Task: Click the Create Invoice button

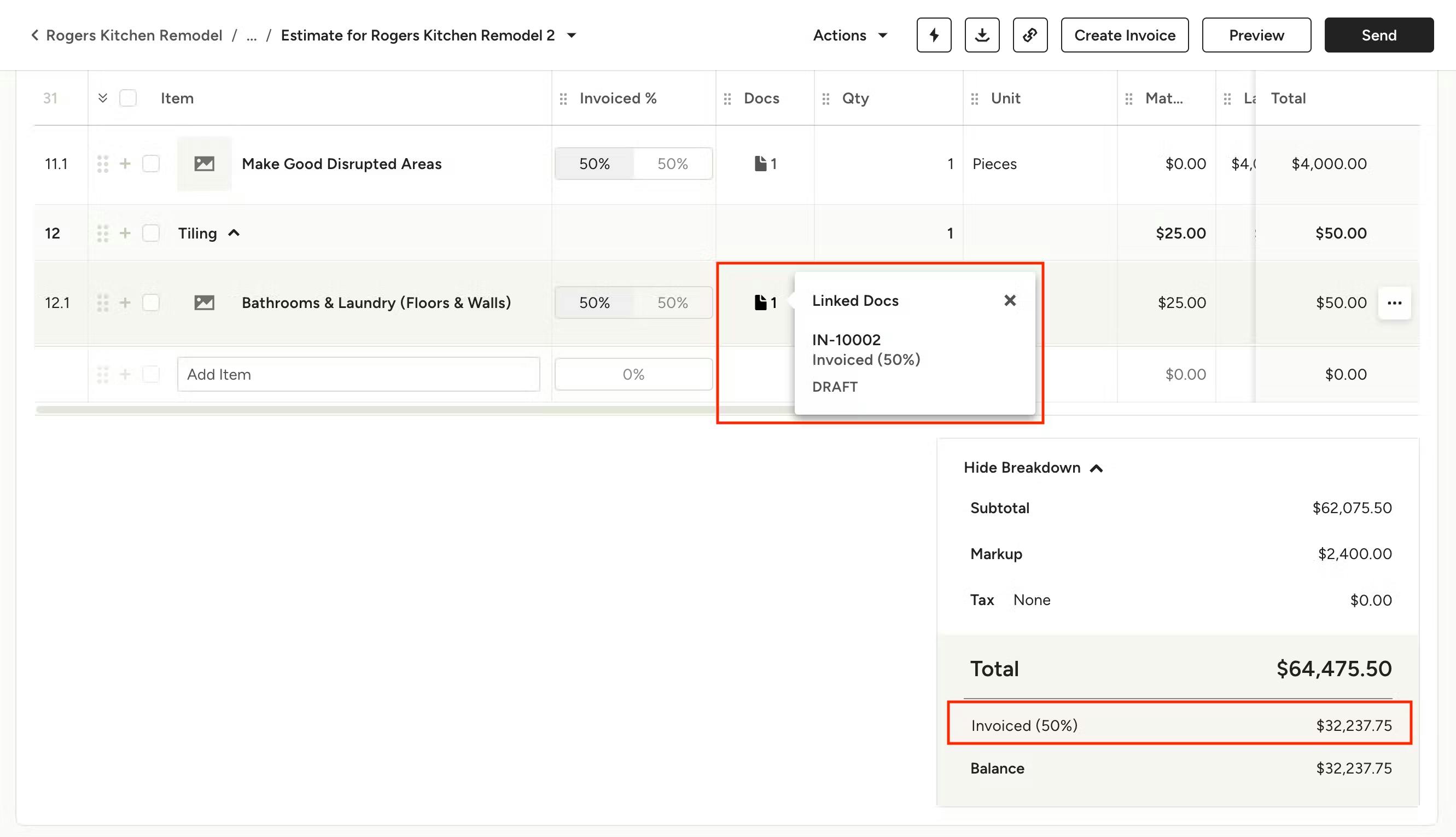Action: pyautogui.click(x=1124, y=35)
